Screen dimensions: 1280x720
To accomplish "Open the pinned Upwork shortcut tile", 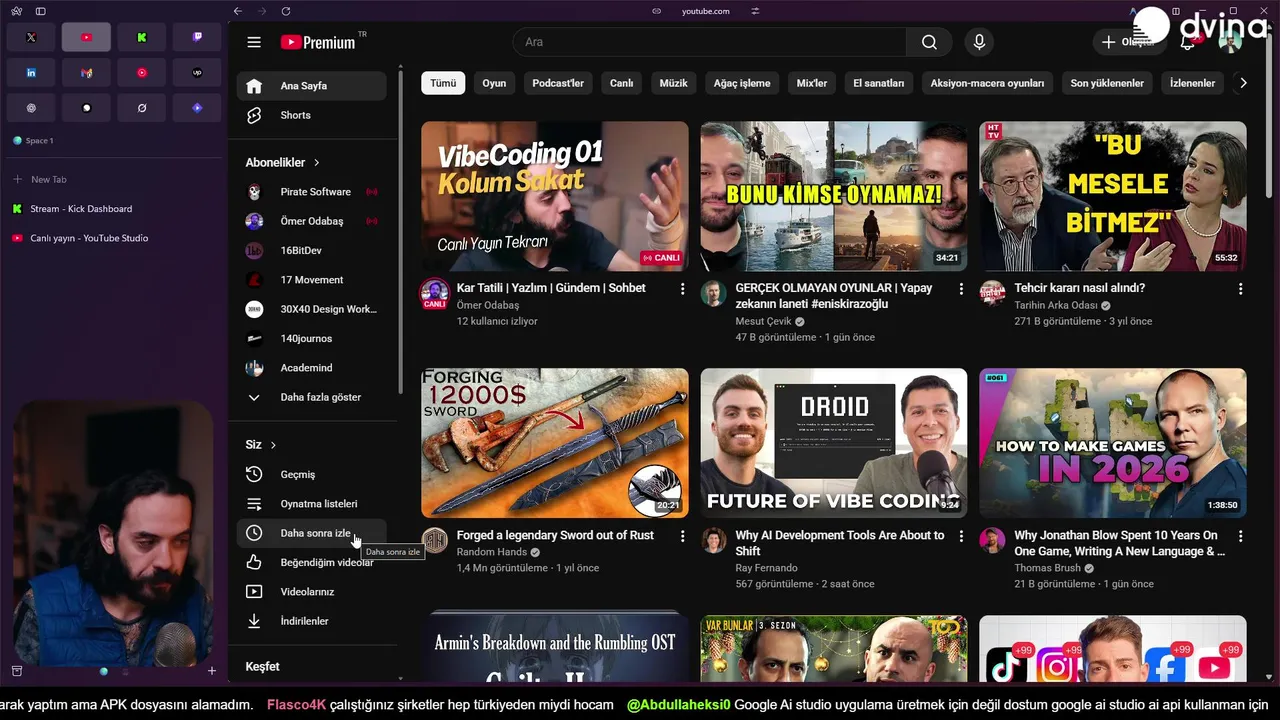I will (197, 73).
